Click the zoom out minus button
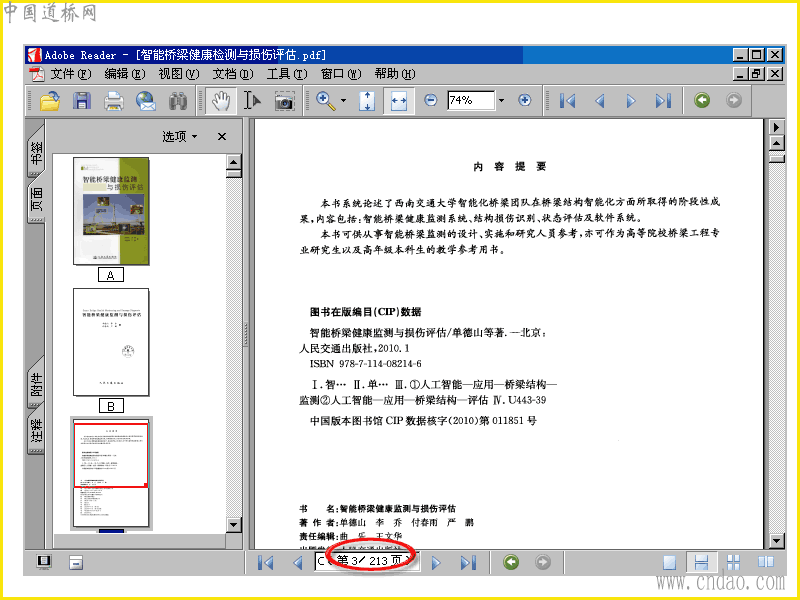 pos(431,100)
